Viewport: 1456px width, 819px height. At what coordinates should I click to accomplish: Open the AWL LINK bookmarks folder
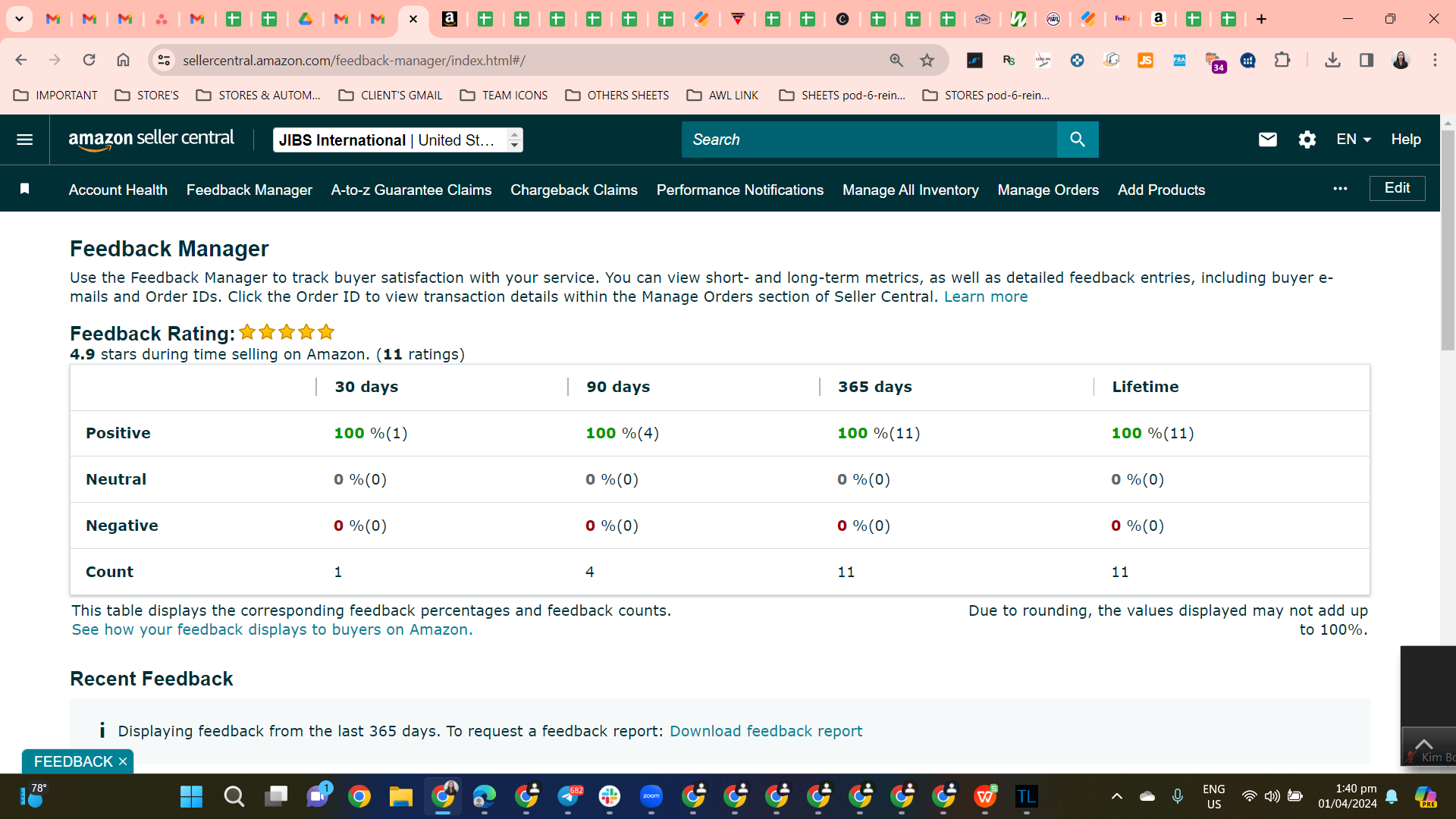coord(723,96)
